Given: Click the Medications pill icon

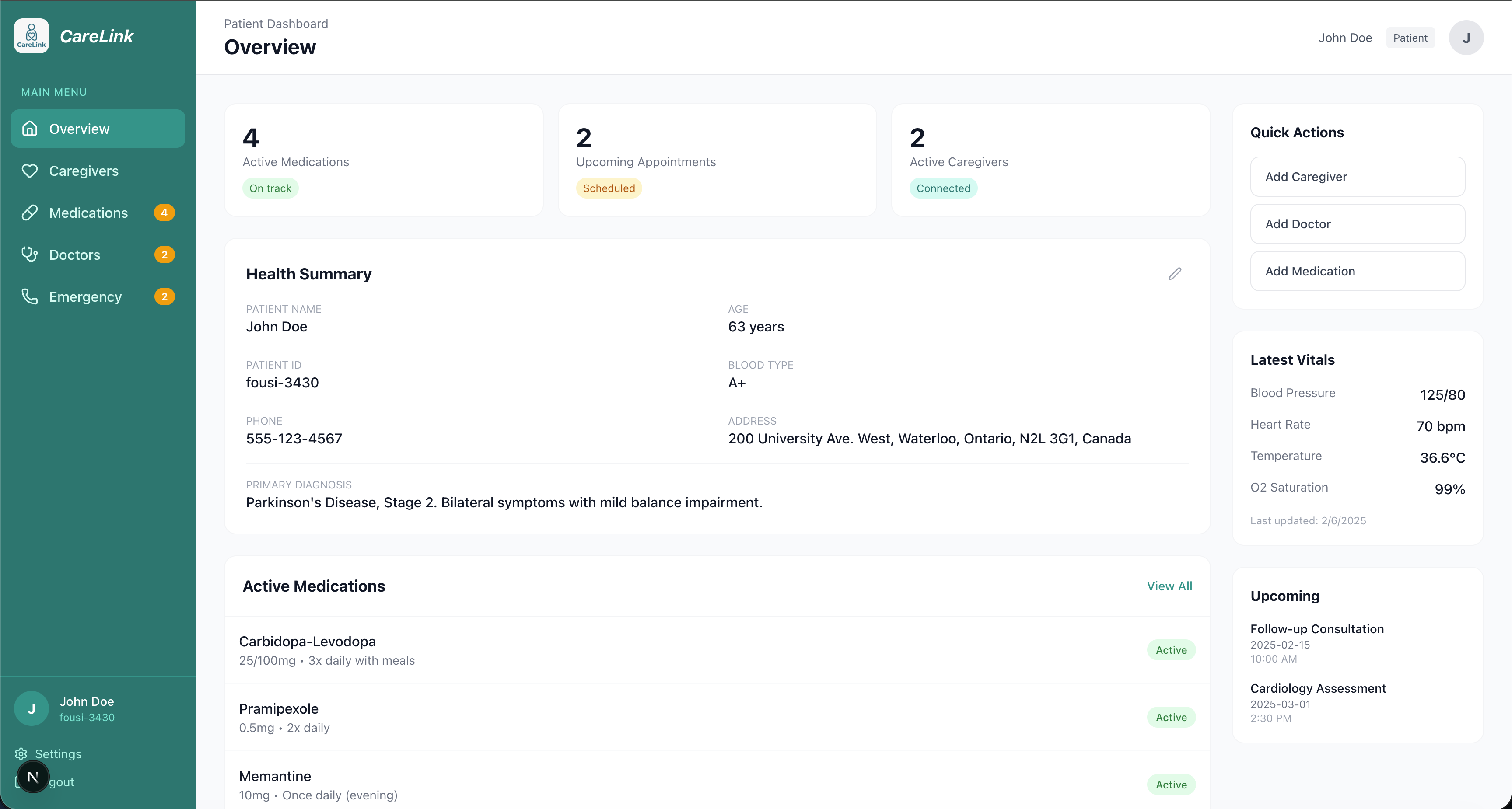Looking at the screenshot, I should click(x=30, y=213).
